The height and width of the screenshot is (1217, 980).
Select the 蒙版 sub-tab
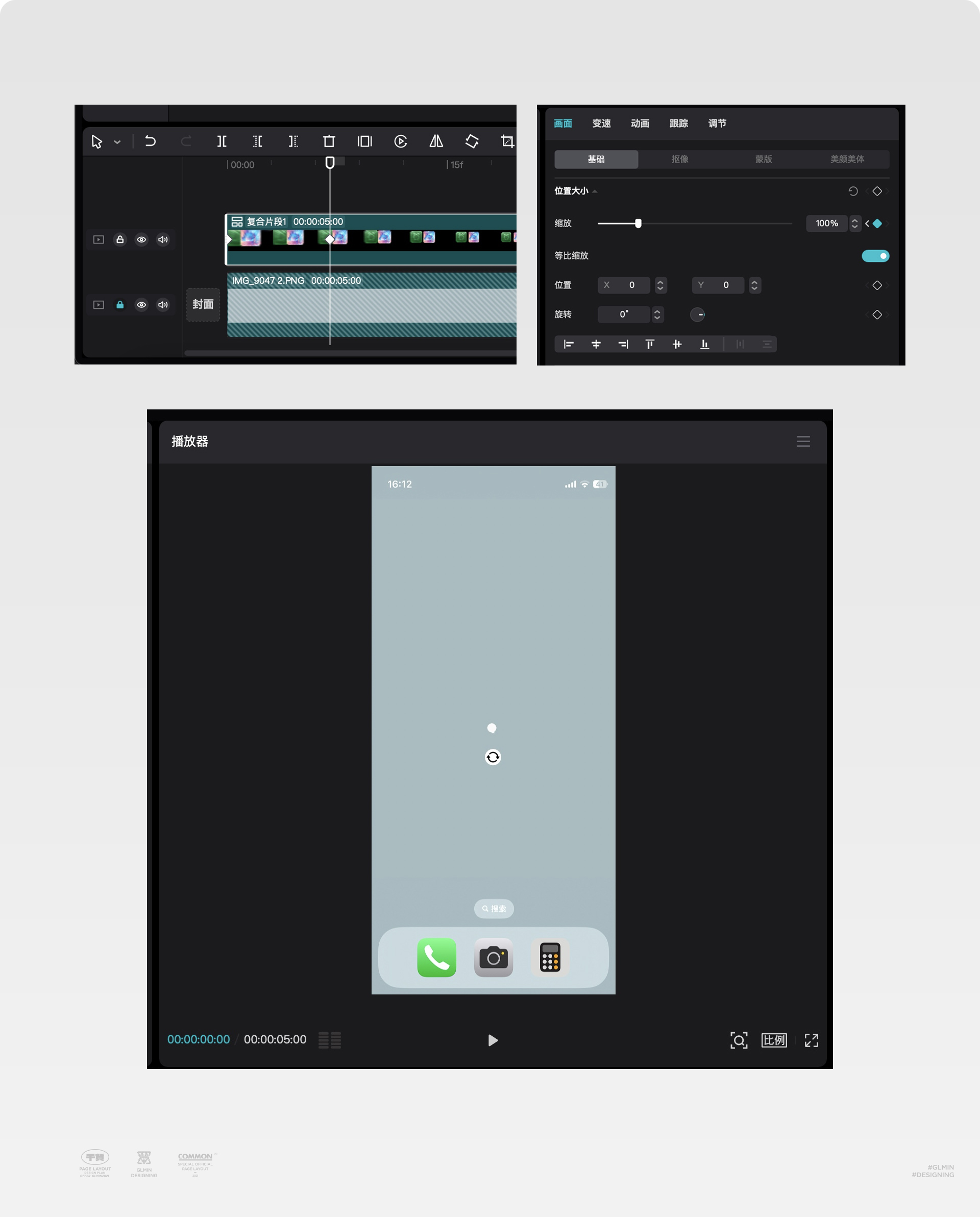point(763,159)
